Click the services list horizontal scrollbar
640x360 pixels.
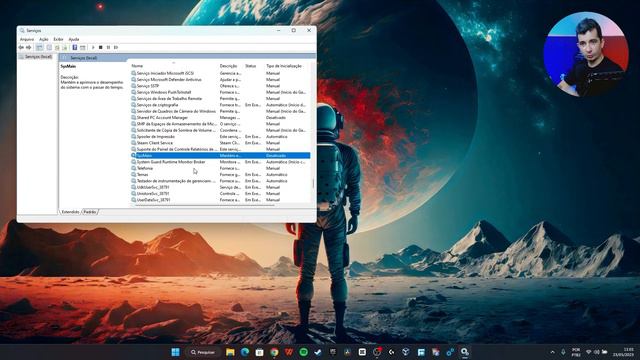(204, 205)
